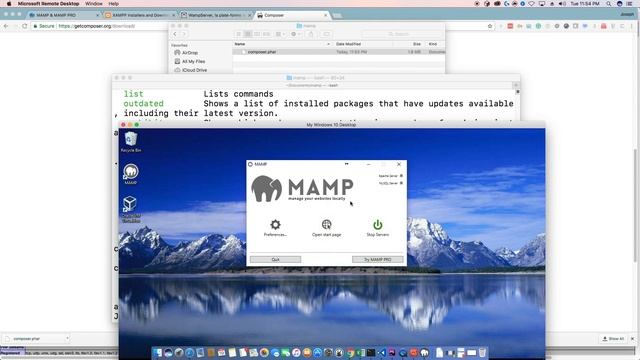Select Finder icon view button
The width and height of the screenshot is (640, 360).
click(x=239, y=34)
